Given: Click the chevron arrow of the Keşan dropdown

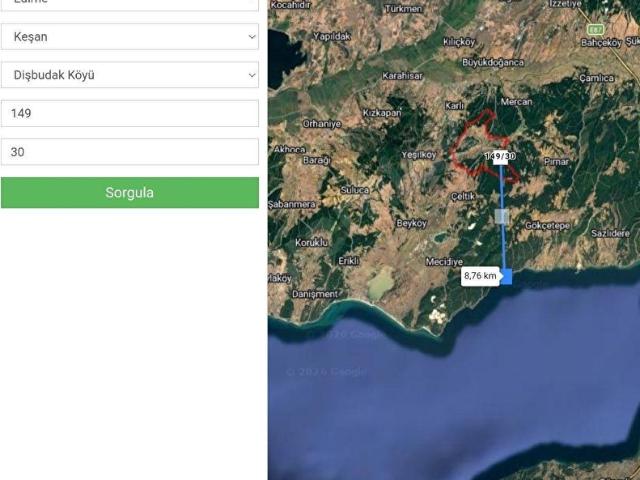Looking at the screenshot, I should click(252, 37).
